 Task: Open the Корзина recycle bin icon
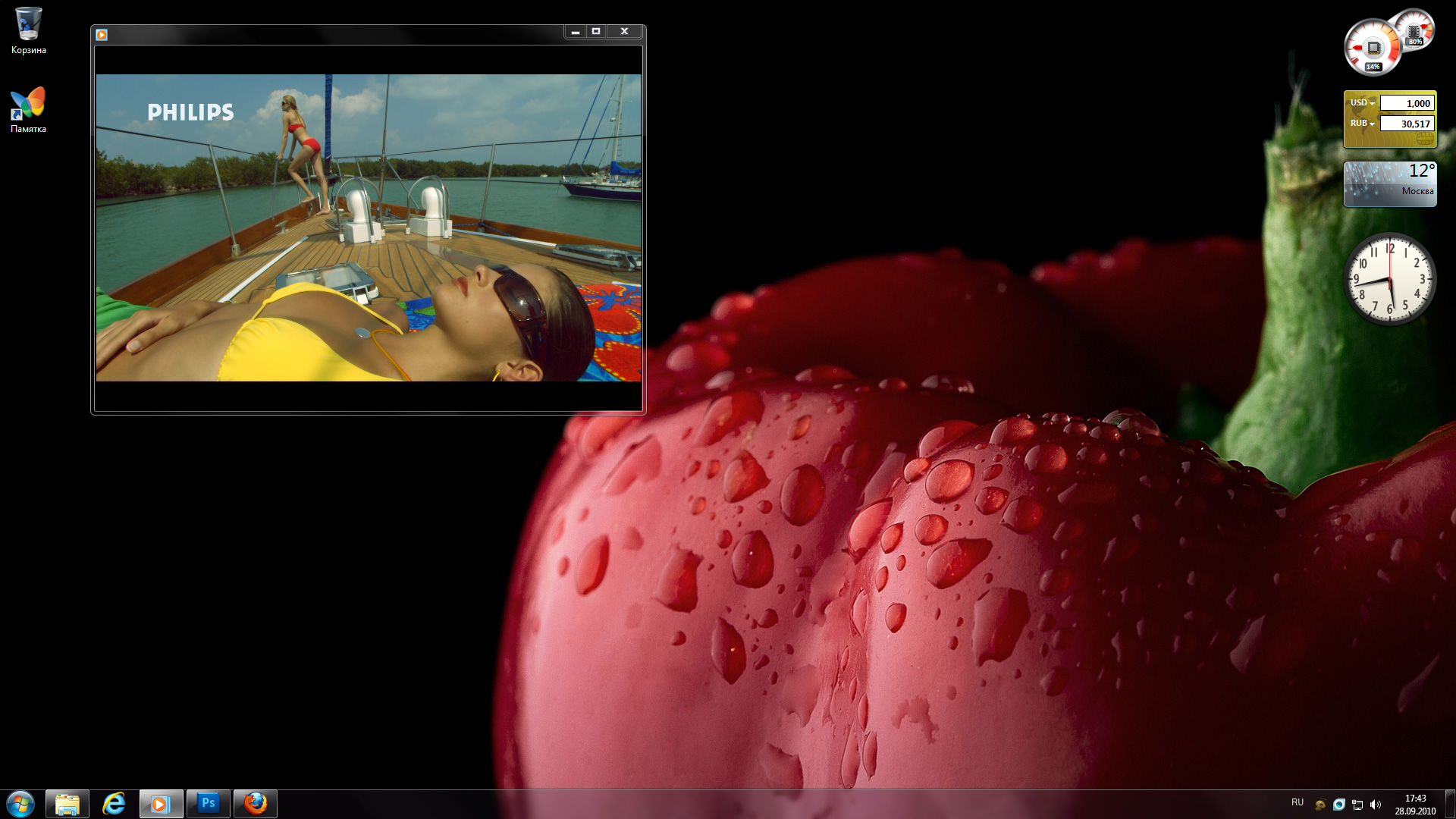click(x=28, y=30)
